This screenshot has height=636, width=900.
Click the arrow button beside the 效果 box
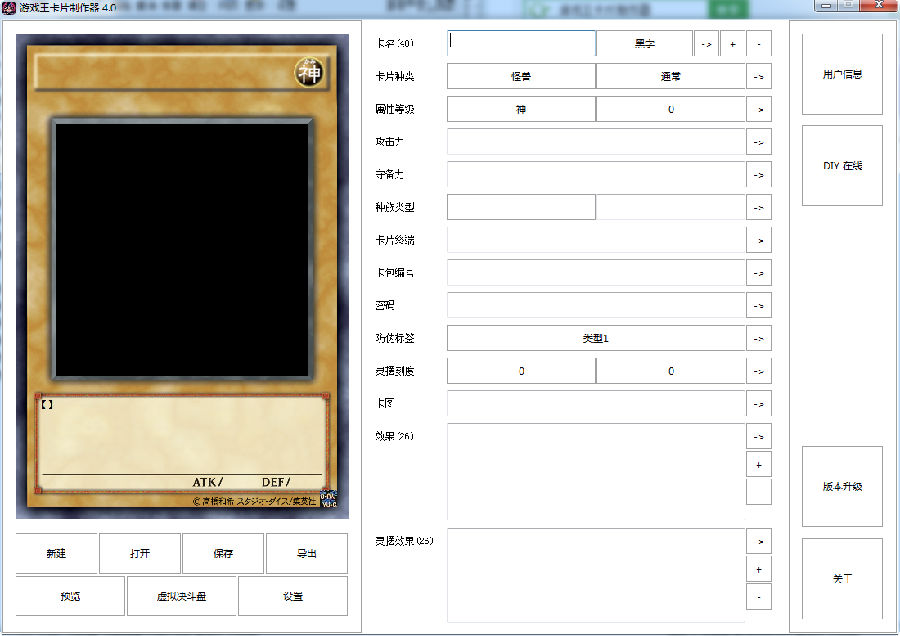tap(759, 436)
